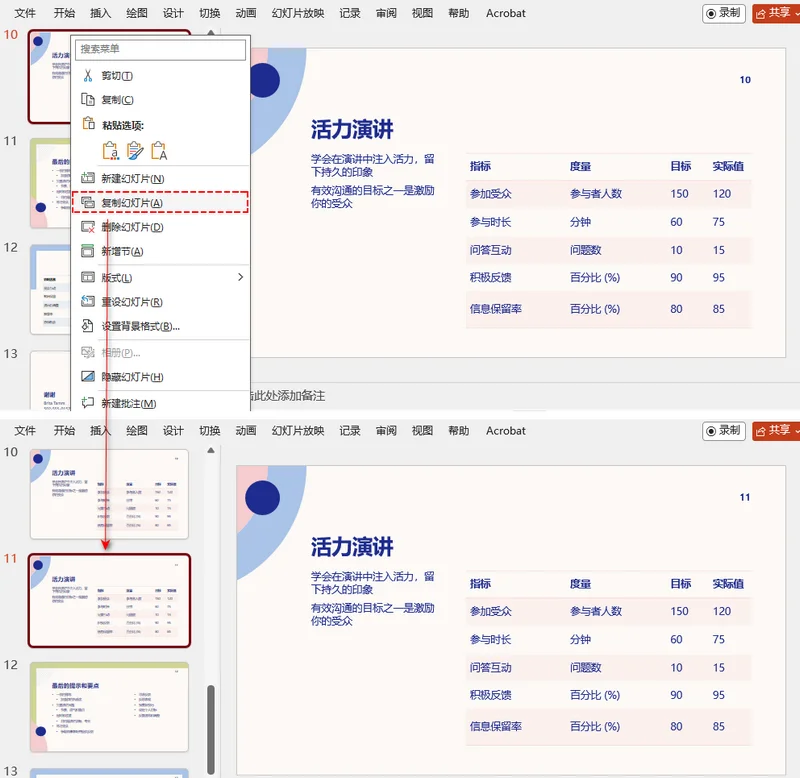The height and width of the screenshot is (778, 800).
Task: Click the 录制 button in bottom window
Action: point(723,431)
